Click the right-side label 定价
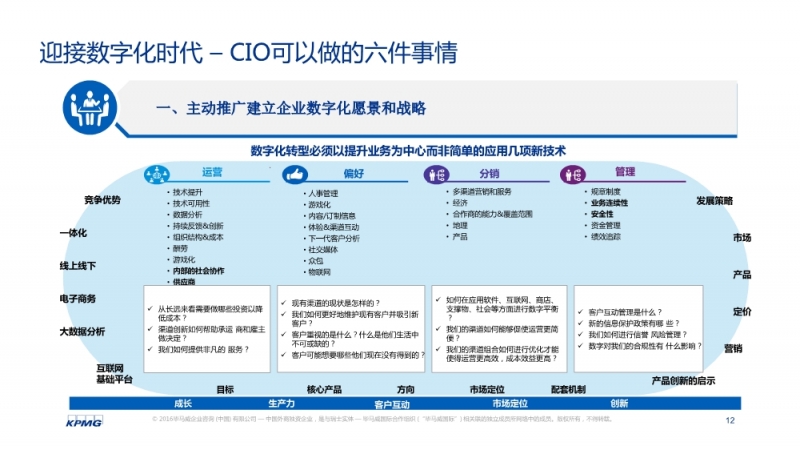The height and width of the screenshot is (450, 800). (742, 312)
